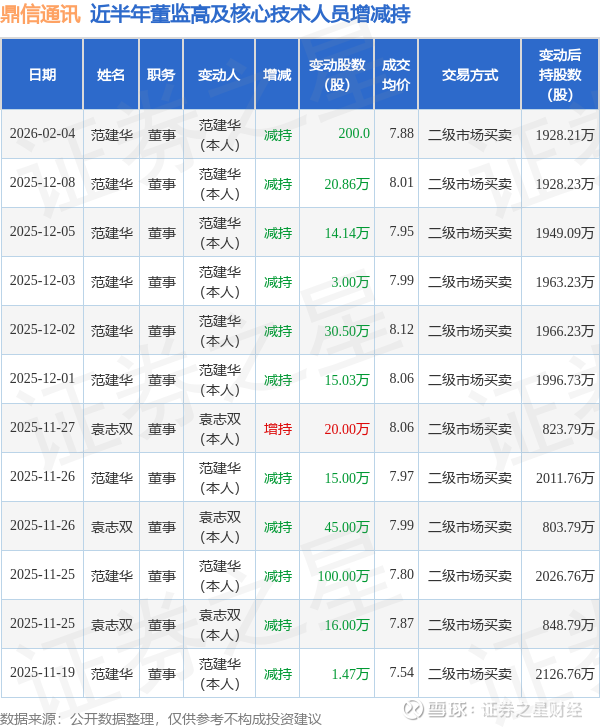Click the date cell 2025-12-05
The image size is (600, 728).
point(42,232)
